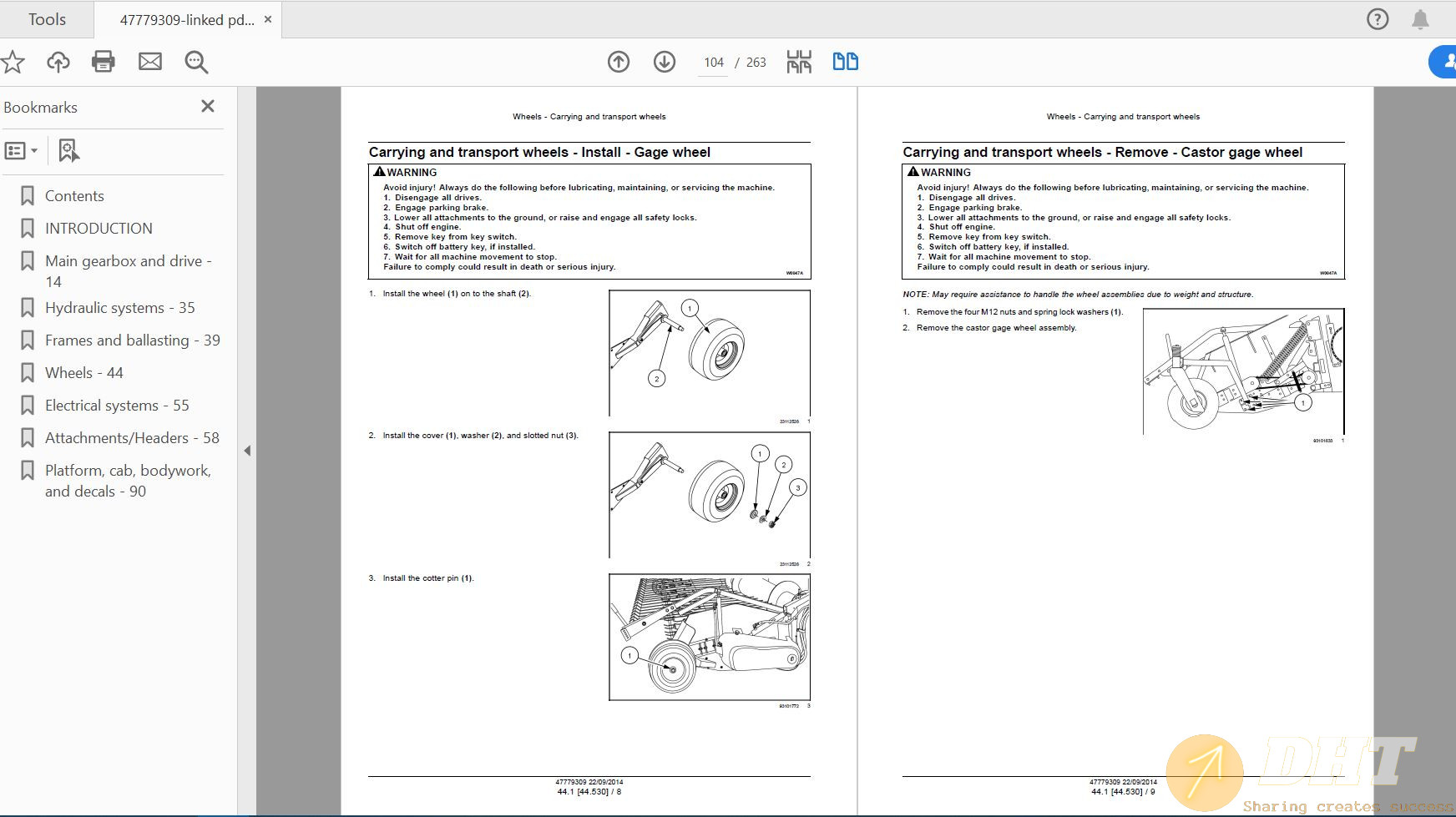The width and height of the screenshot is (1456, 817).
Task: Jump to Wheels - 44 bookmark
Action: (x=83, y=373)
